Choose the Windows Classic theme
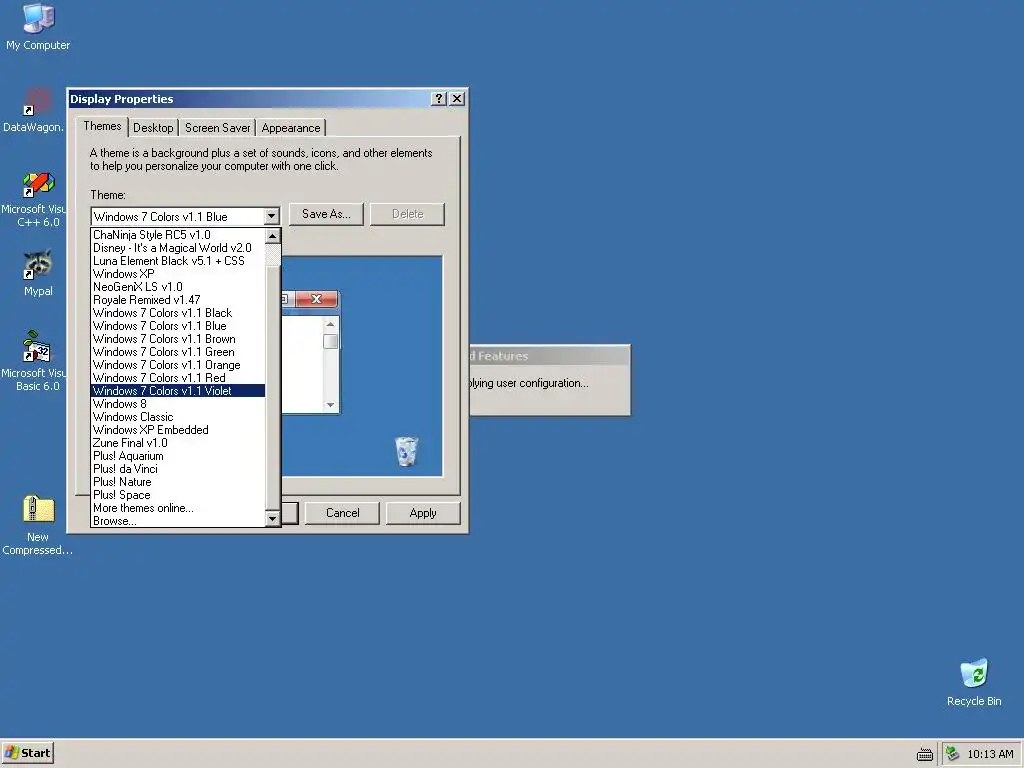This screenshot has width=1024, height=768. coord(178,417)
